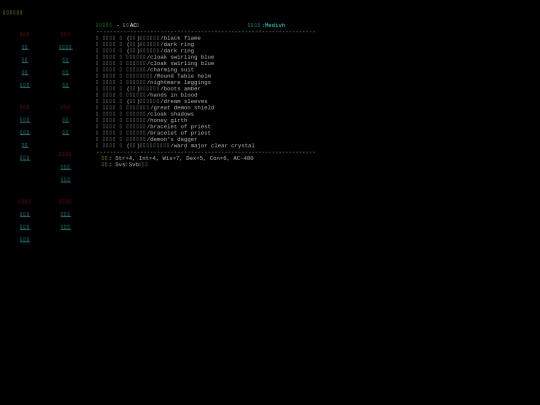Click the Str+4, Int+4 stats line
The width and height of the screenshot is (540, 405).
click(177, 158)
